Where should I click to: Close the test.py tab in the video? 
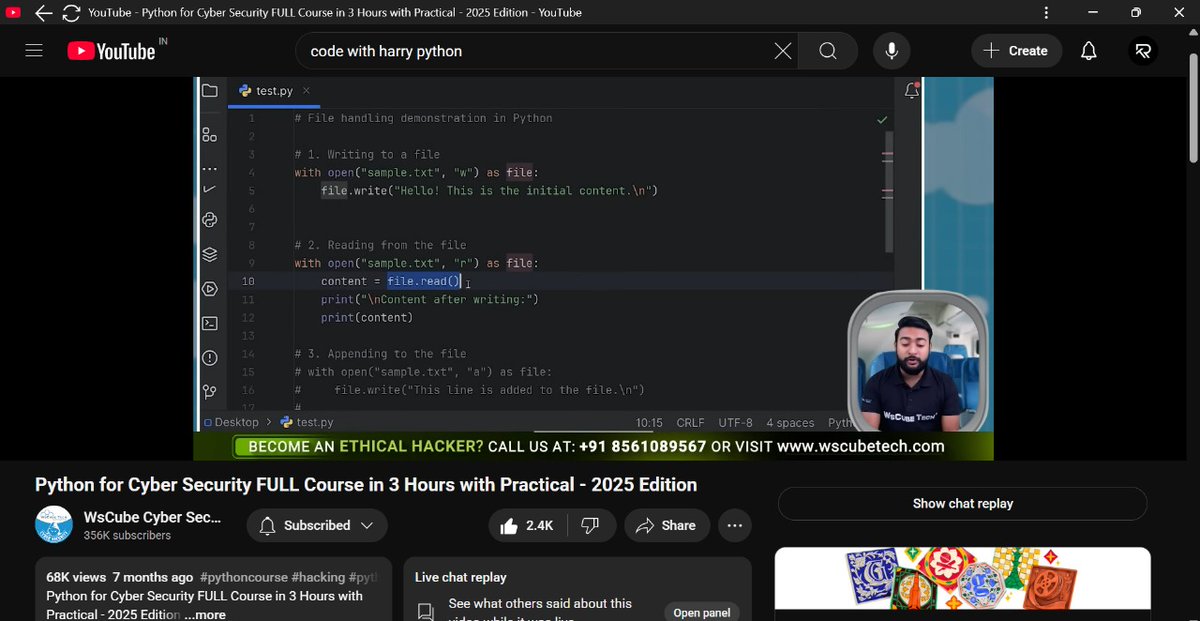coord(307,91)
